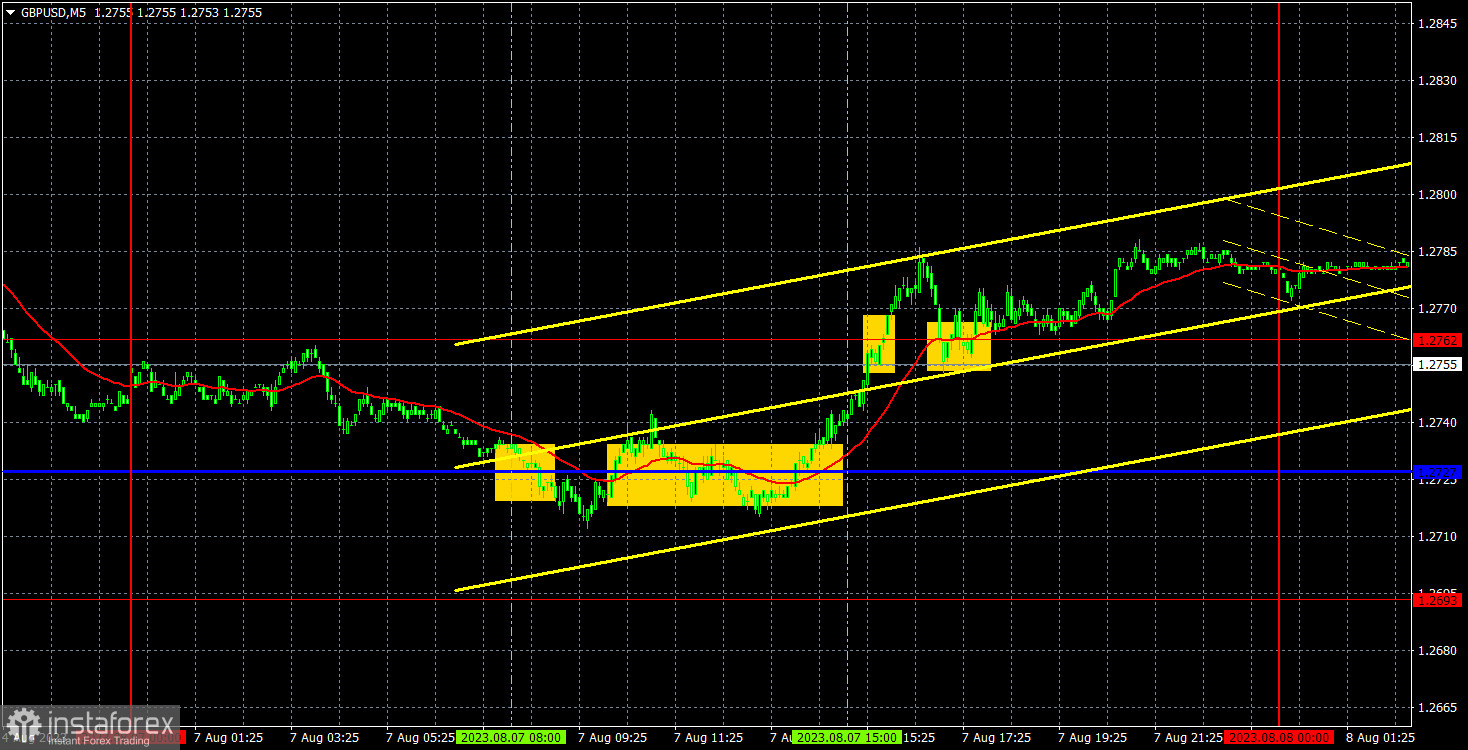Select the 1.2665 price axis value

[1438, 708]
